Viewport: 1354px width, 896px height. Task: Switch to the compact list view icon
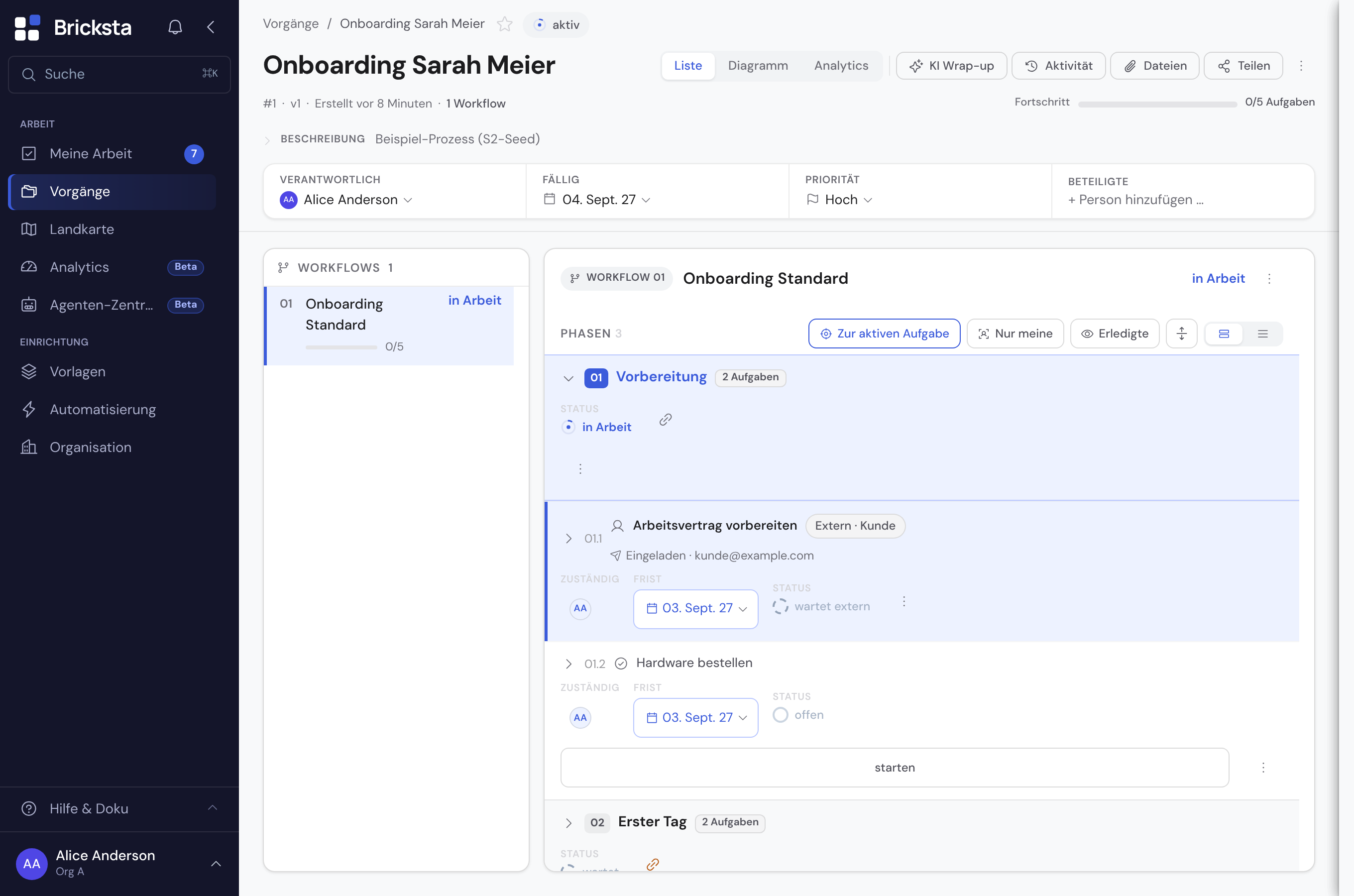pyautogui.click(x=1262, y=334)
